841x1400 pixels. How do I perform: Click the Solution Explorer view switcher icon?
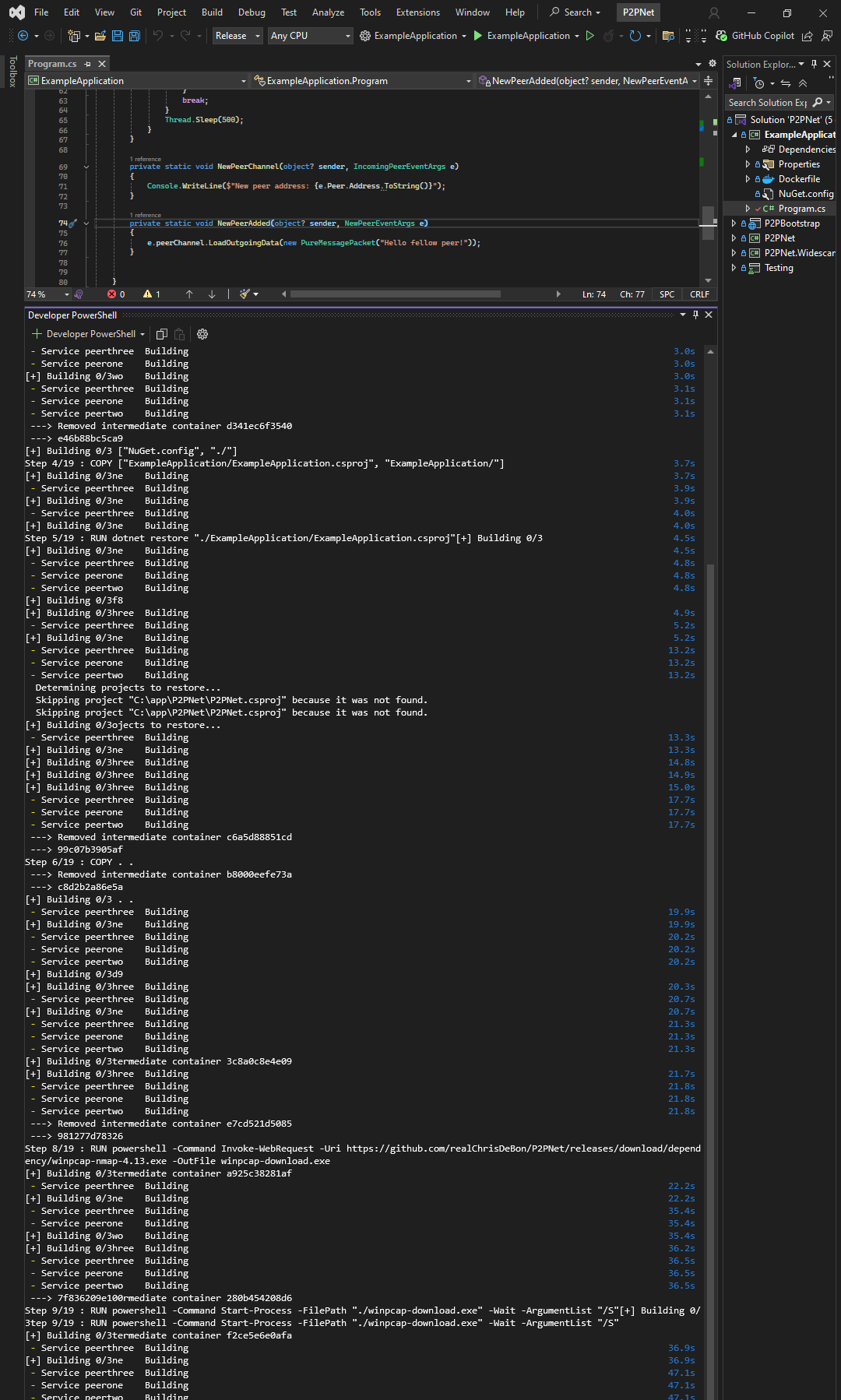pos(734,83)
